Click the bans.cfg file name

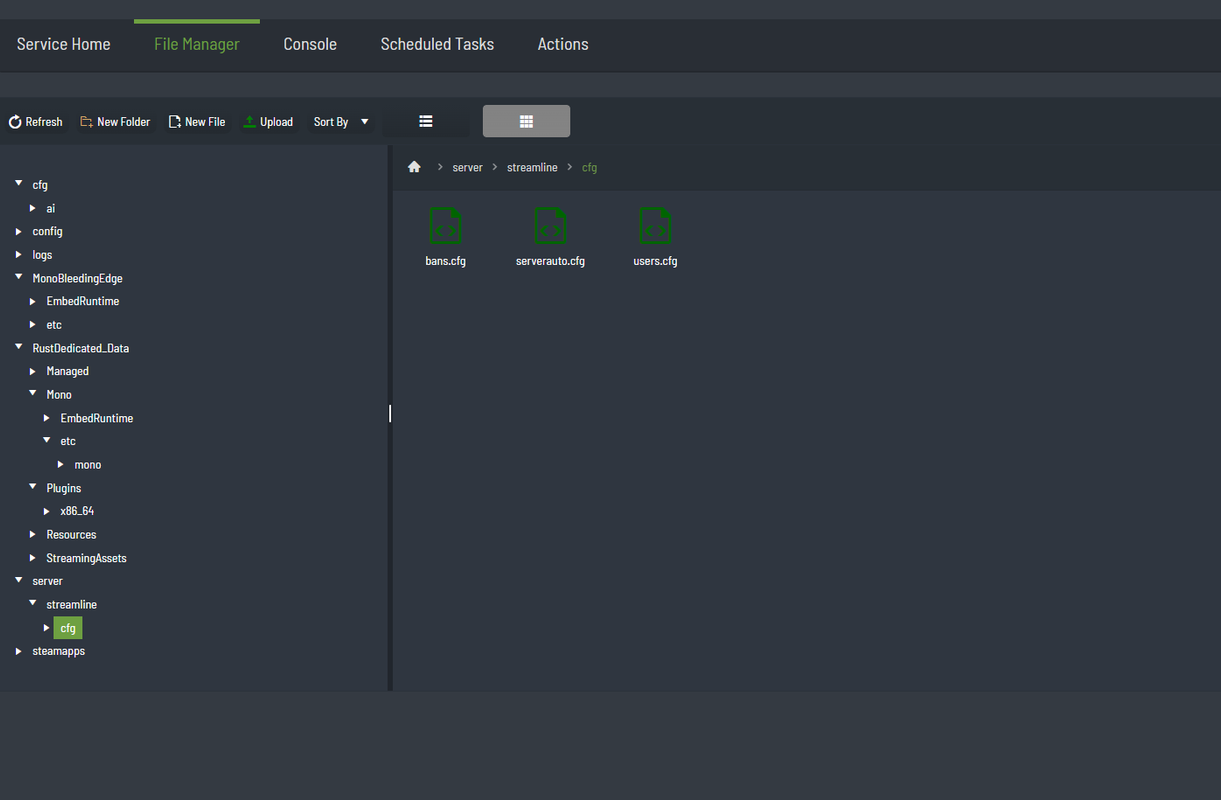(x=446, y=261)
